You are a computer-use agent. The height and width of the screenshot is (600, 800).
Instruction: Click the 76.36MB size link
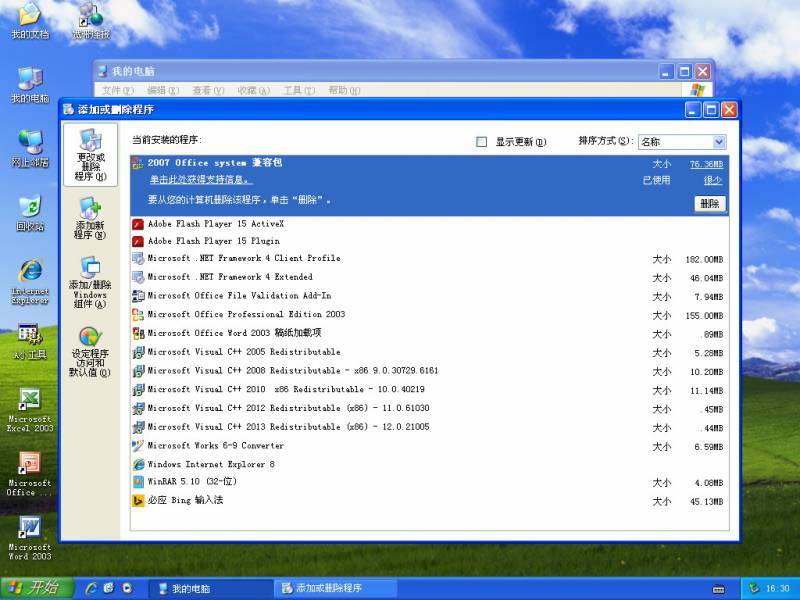(707, 164)
